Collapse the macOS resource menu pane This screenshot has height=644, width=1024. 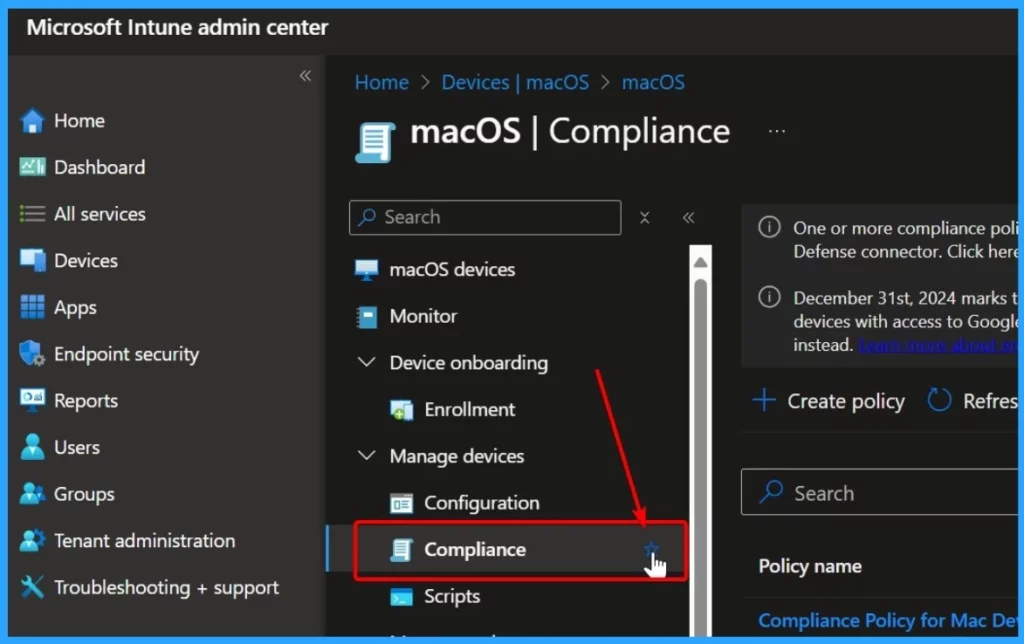[688, 217]
